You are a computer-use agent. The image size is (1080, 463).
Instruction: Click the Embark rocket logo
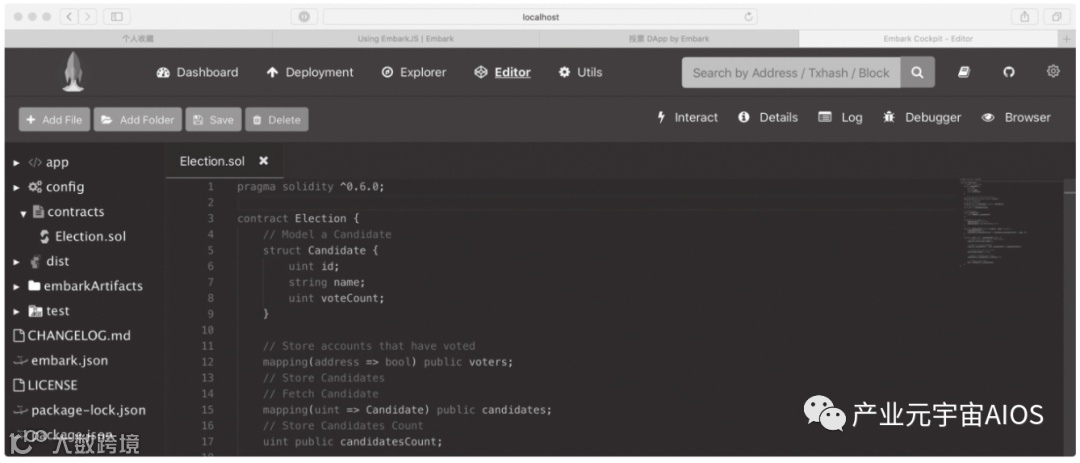point(73,72)
